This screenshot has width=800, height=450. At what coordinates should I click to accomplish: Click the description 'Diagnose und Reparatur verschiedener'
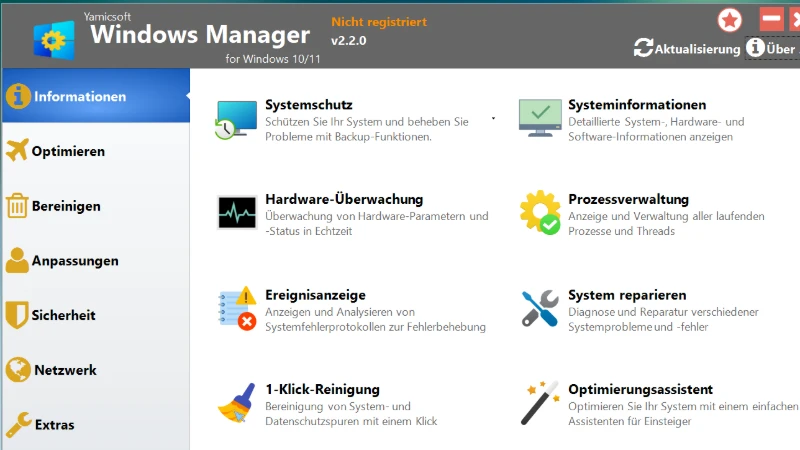663,312
